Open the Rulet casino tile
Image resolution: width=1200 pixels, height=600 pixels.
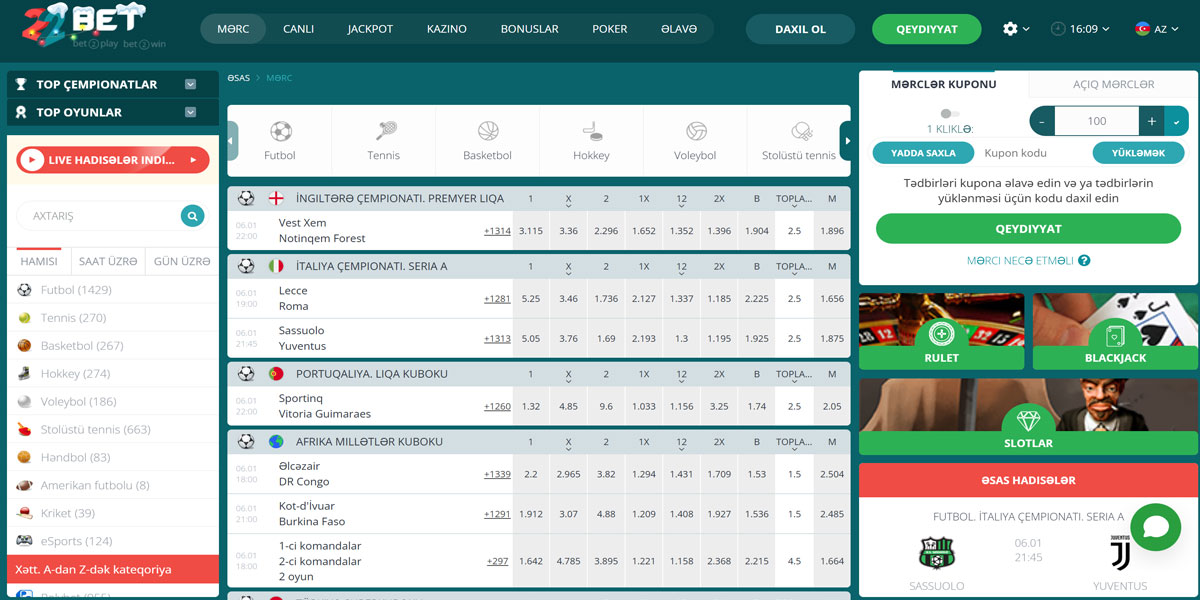941,335
